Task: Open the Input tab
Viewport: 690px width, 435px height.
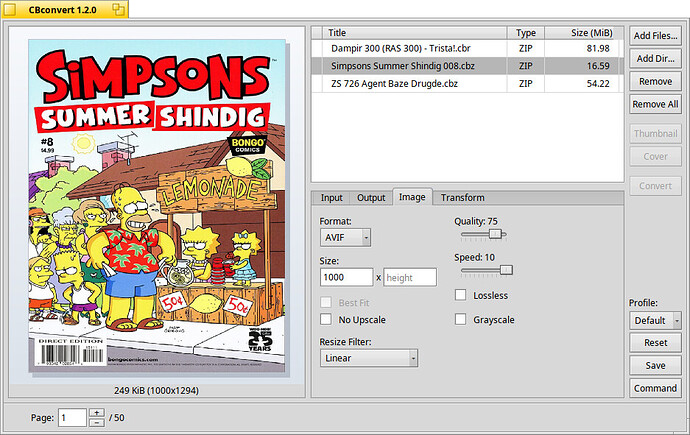Action: 331,198
